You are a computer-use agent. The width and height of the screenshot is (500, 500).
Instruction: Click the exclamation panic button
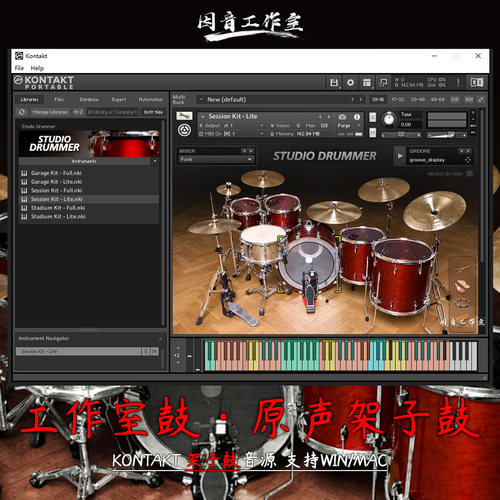coord(458,82)
